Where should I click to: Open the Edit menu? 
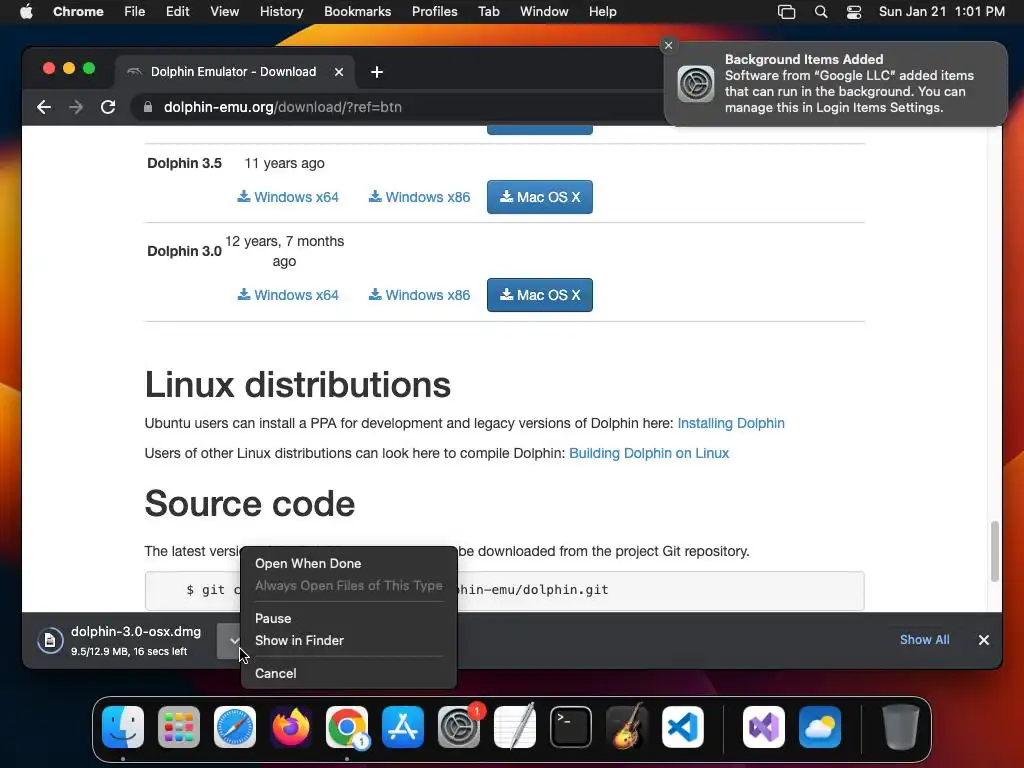177,12
